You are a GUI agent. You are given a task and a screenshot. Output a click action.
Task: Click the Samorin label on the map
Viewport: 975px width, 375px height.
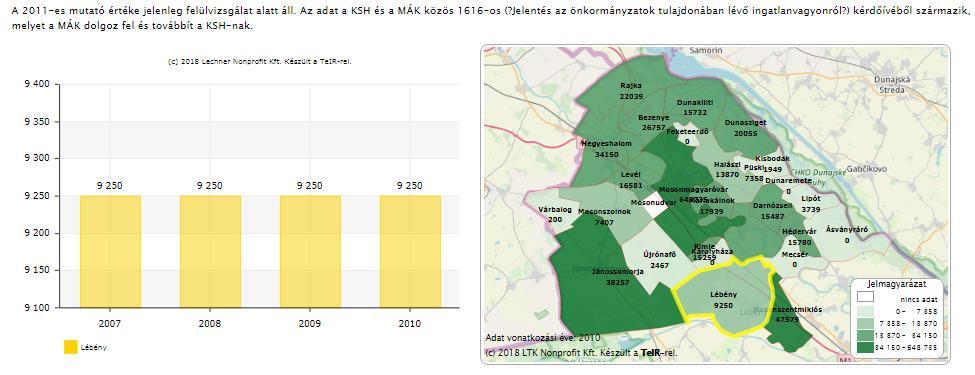coord(705,50)
